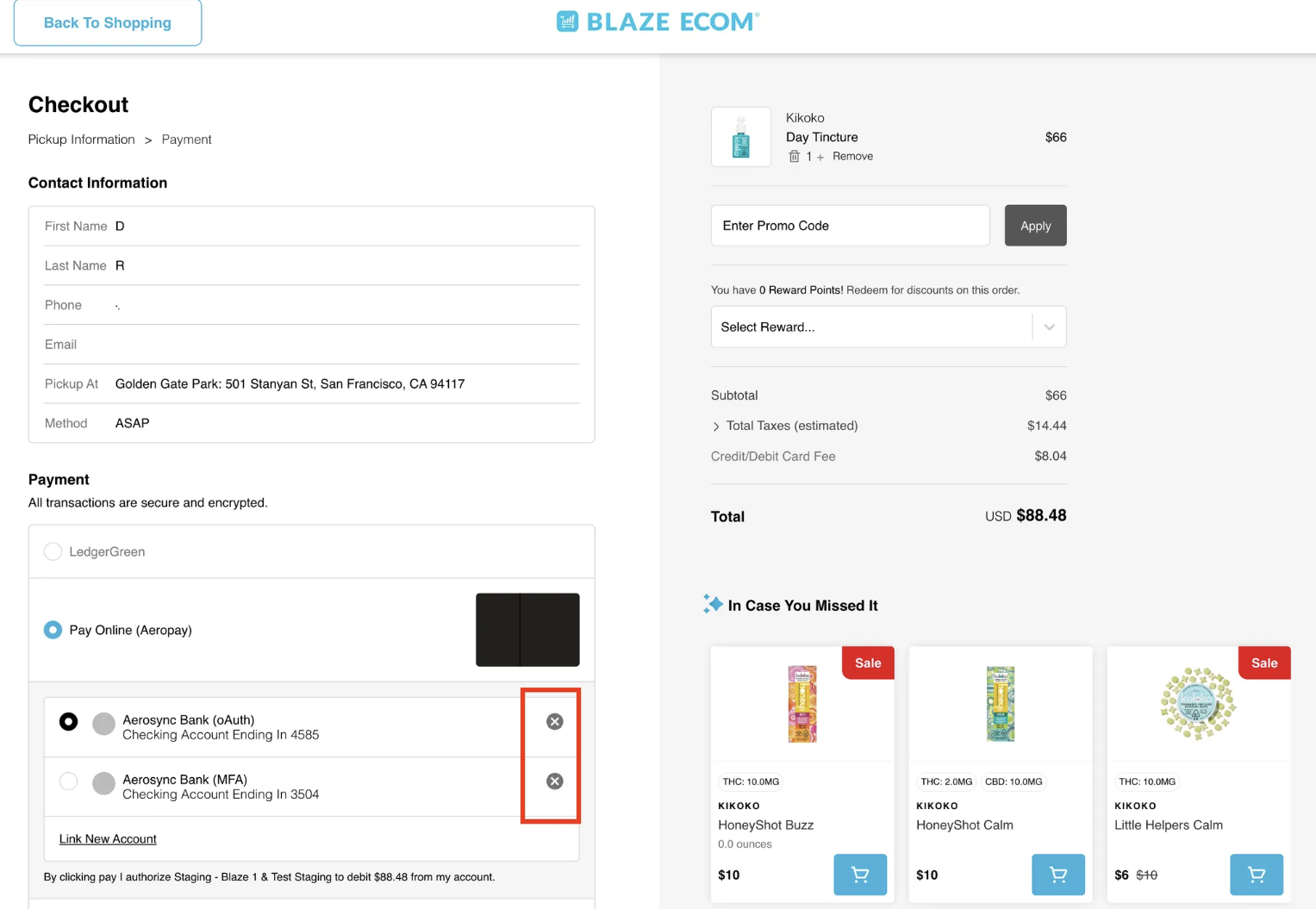
Task: Remove Aerosync Bank (MFA) account ending 3504
Action: pyautogui.click(x=555, y=781)
